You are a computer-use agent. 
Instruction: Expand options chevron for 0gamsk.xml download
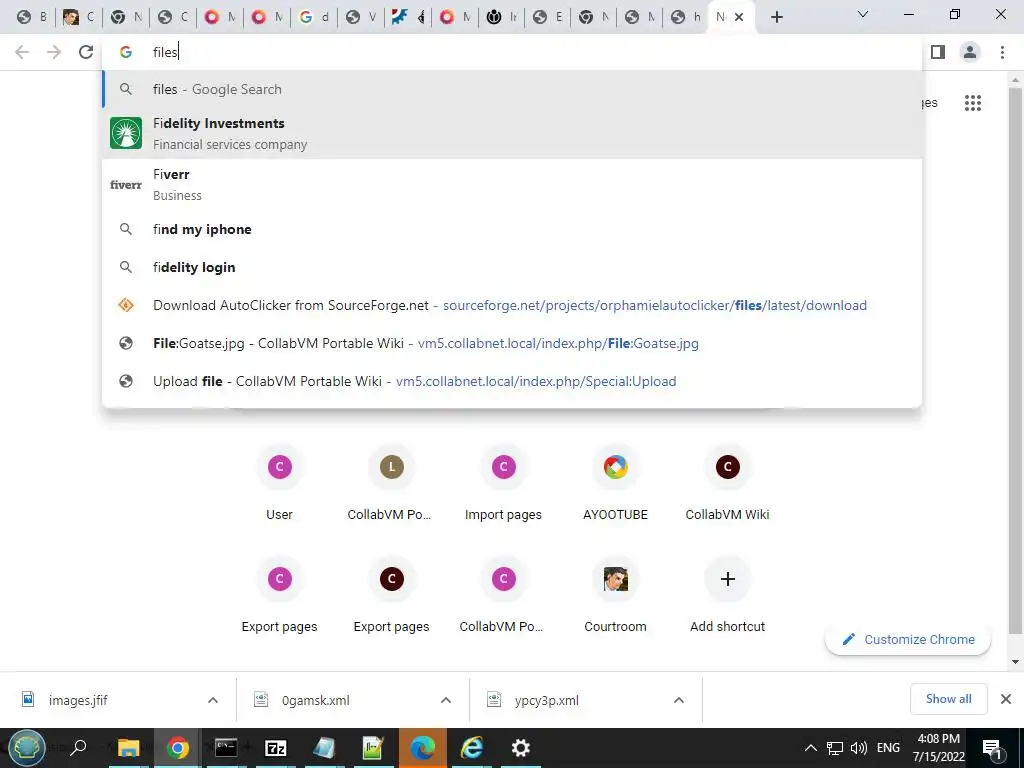tap(446, 700)
